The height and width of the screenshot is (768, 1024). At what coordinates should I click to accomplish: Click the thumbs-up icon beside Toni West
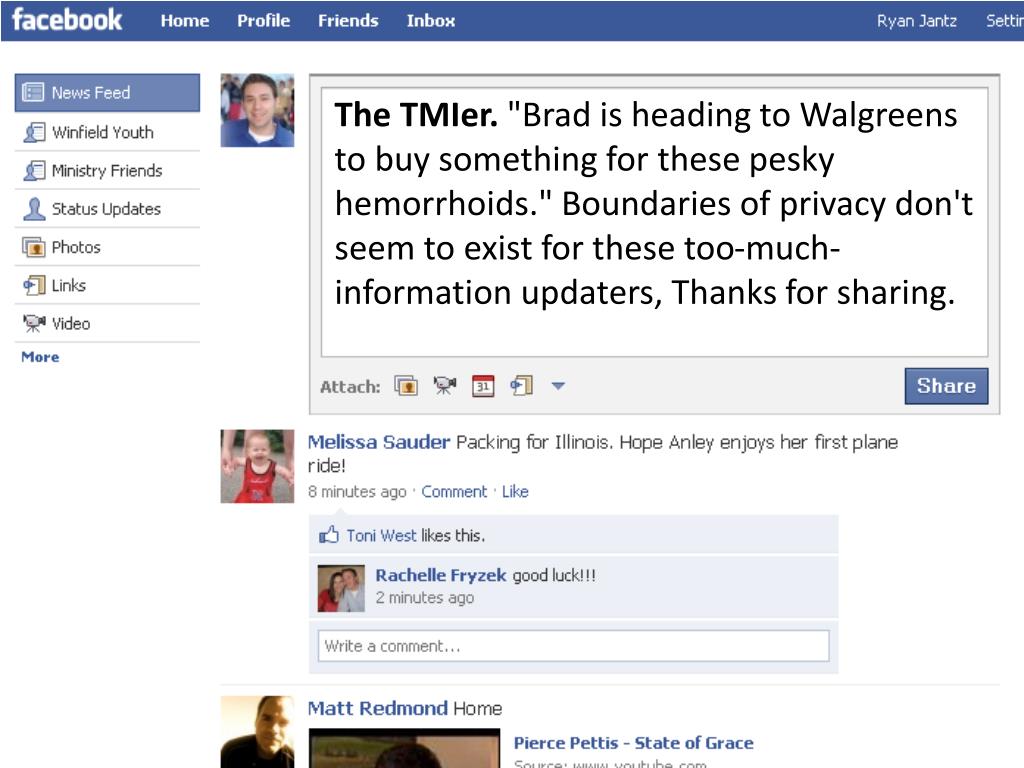pyautogui.click(x=328, y=536)
